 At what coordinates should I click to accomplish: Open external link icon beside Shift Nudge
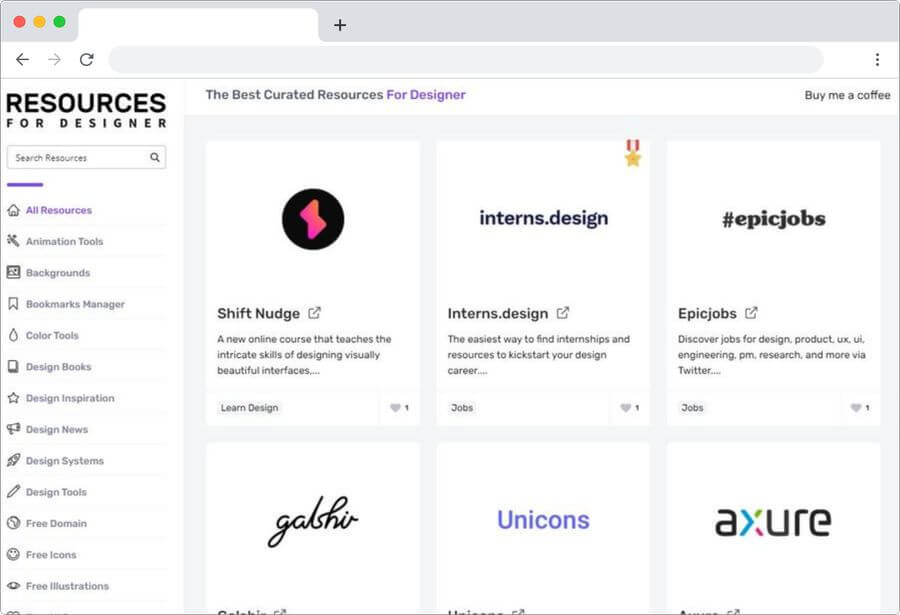click(315, 313)
